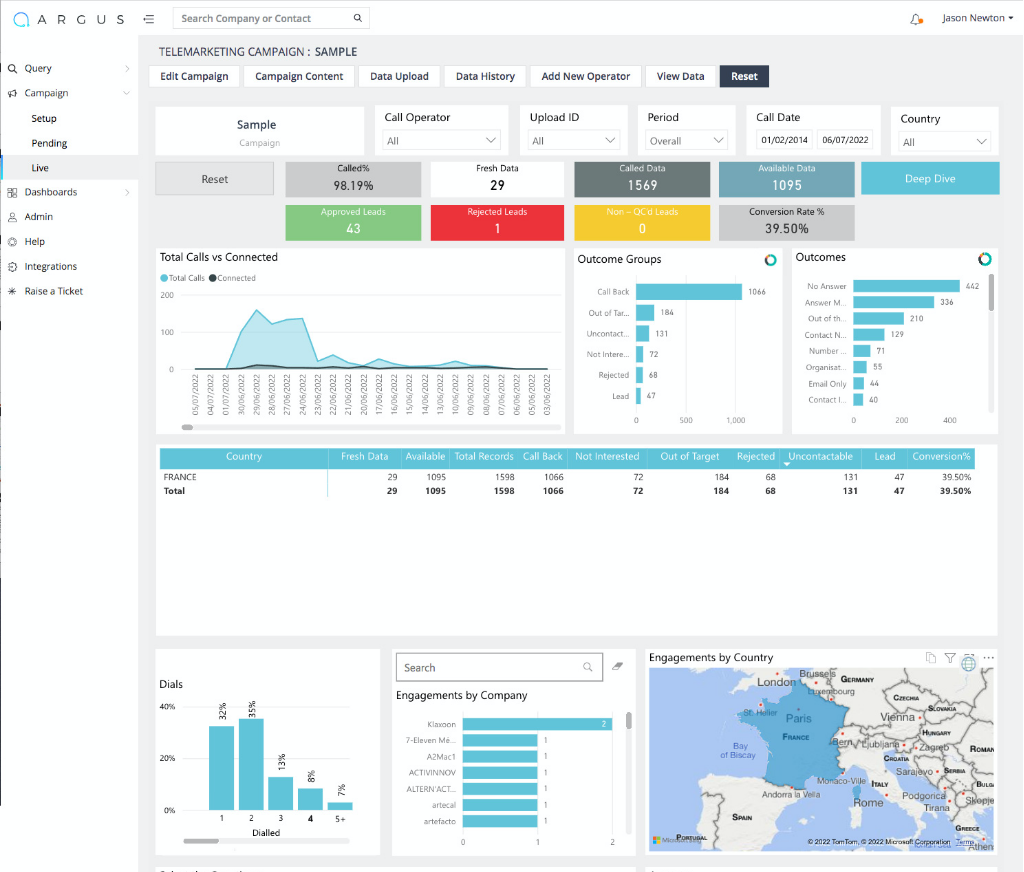This screenshot has width=1024, height=872.
Task: Select the Call Back bar in Outcome Groups
Action: tap(689, 292)
